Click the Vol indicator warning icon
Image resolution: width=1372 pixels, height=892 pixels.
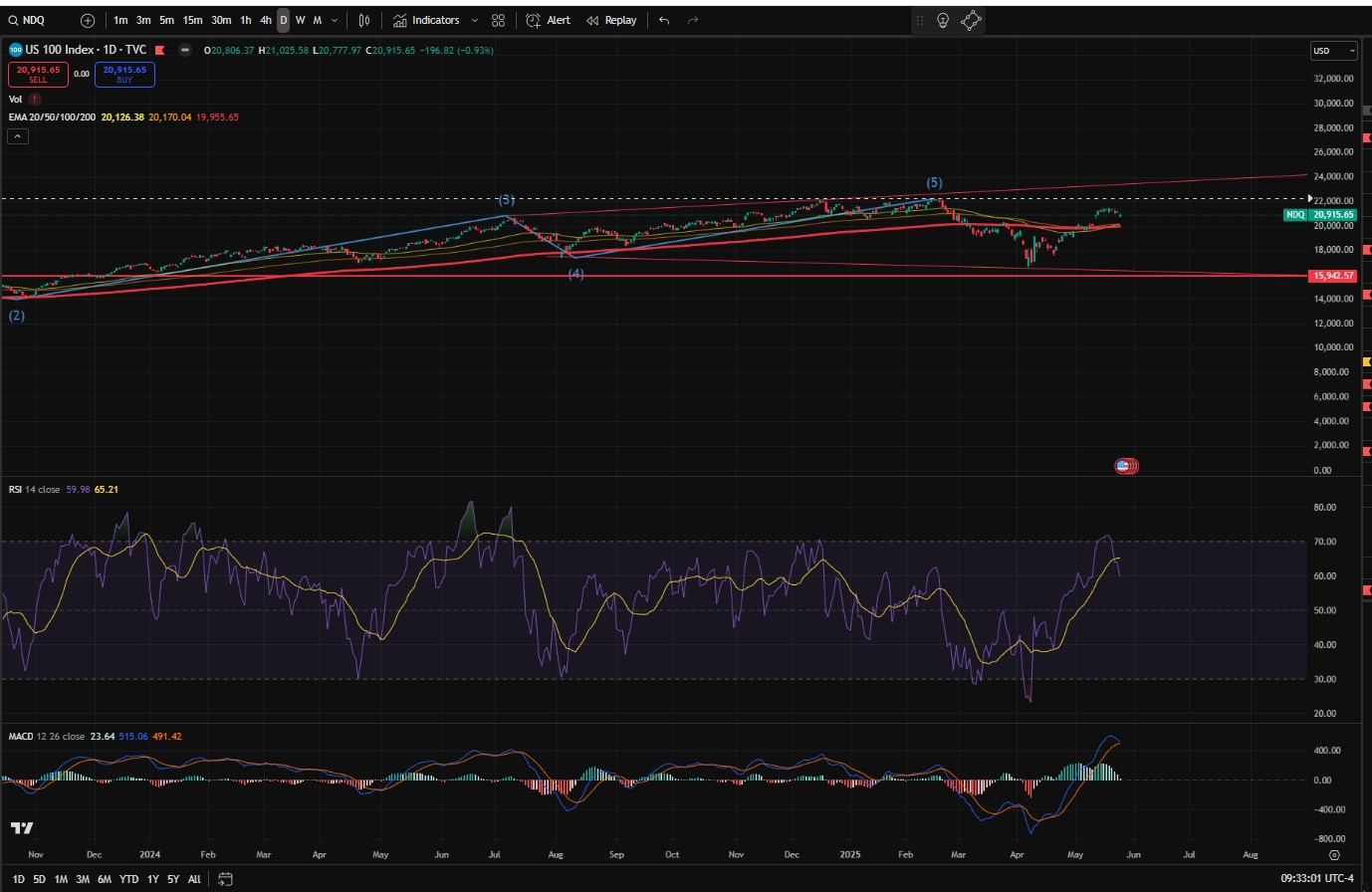tap(35, 99)
